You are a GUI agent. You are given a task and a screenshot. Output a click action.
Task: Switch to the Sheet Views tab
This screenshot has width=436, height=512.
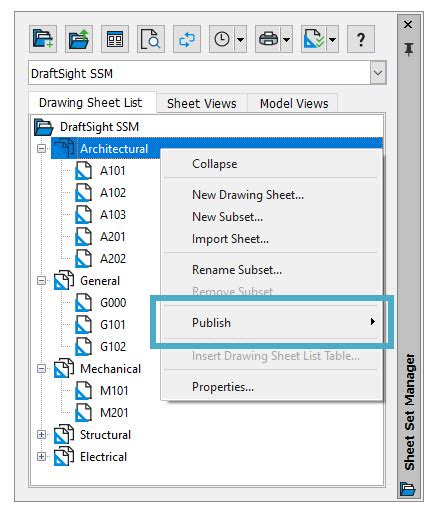202,104
